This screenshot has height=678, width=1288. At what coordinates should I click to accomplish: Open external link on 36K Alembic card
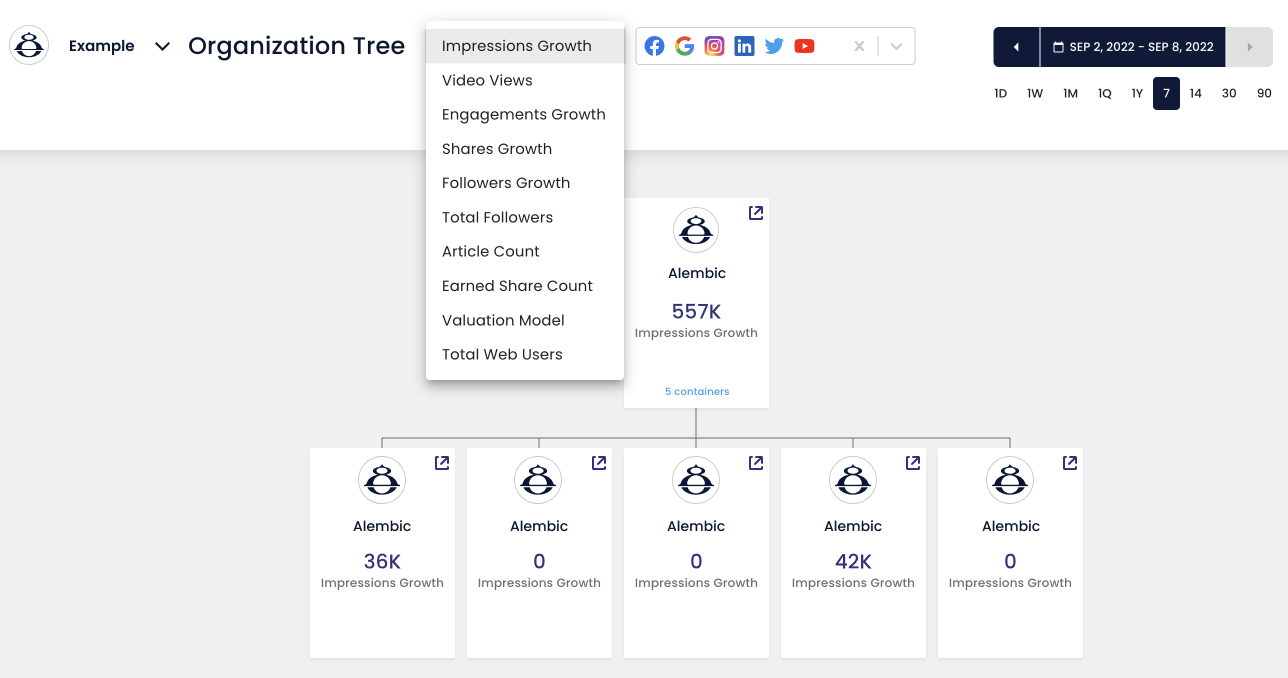click(x=442, y=463)
